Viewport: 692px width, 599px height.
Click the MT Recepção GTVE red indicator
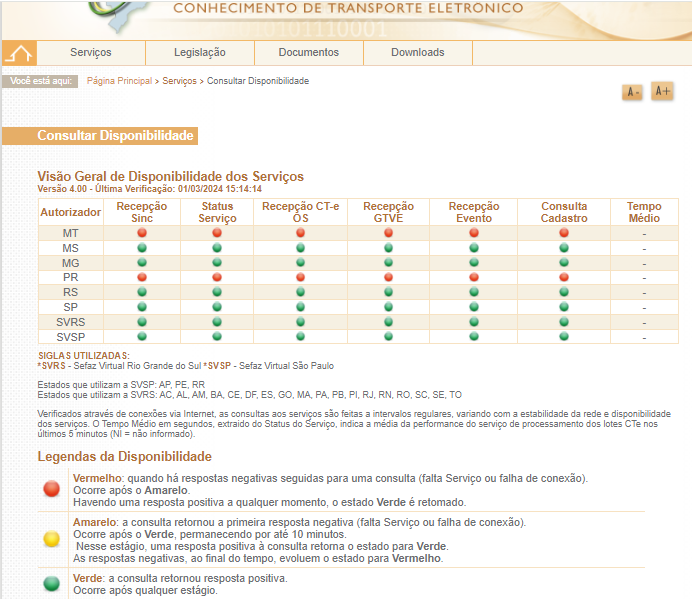[x=388, y=233]
